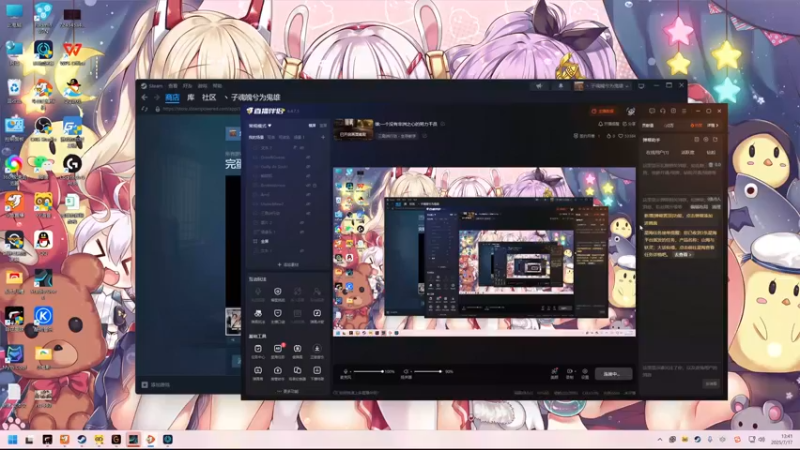Viewport: 800px width, 450px height.
Task: Open the hamburger menu in companion title bar
Action: (x=684, y=111)
